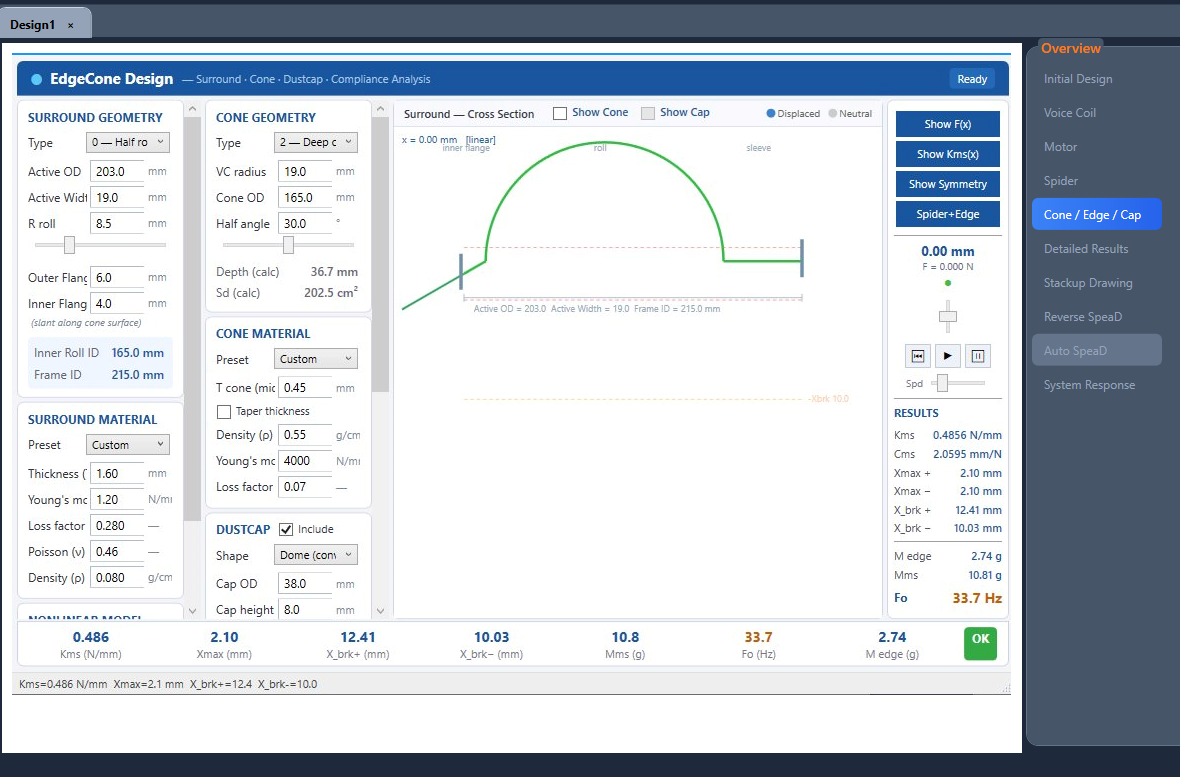
Task: Open the Cone Type dropdown
Action: 316,142
